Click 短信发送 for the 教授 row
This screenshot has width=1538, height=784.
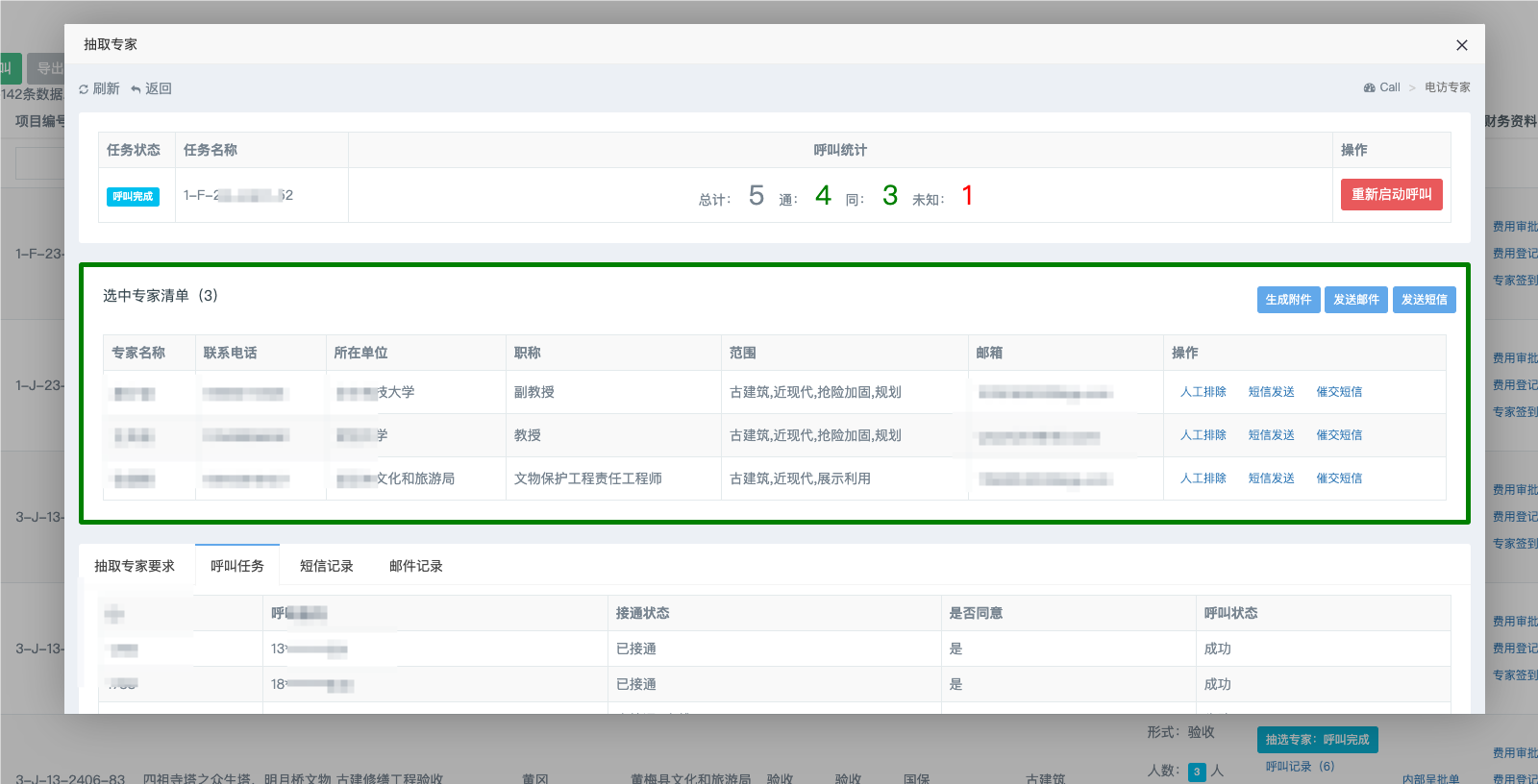pos(1271,435)
